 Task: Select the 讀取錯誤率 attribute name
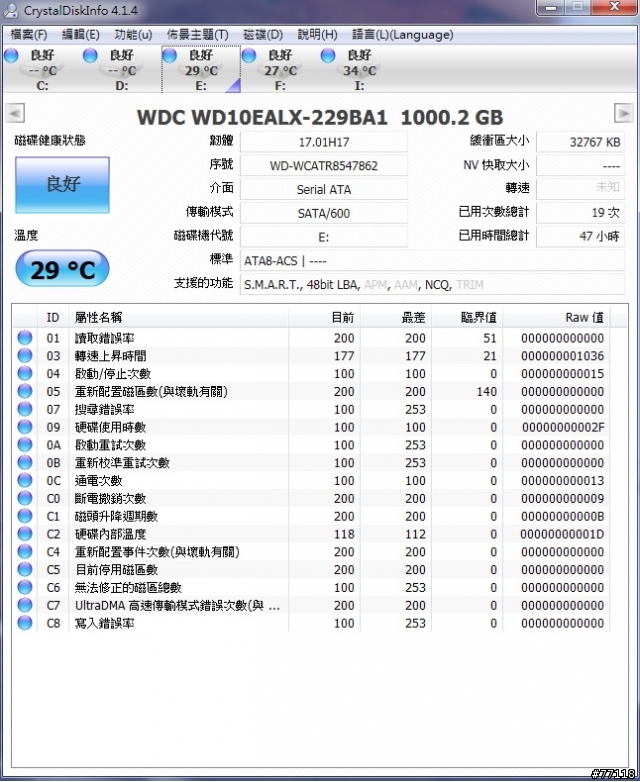click(x=104, y=338)
